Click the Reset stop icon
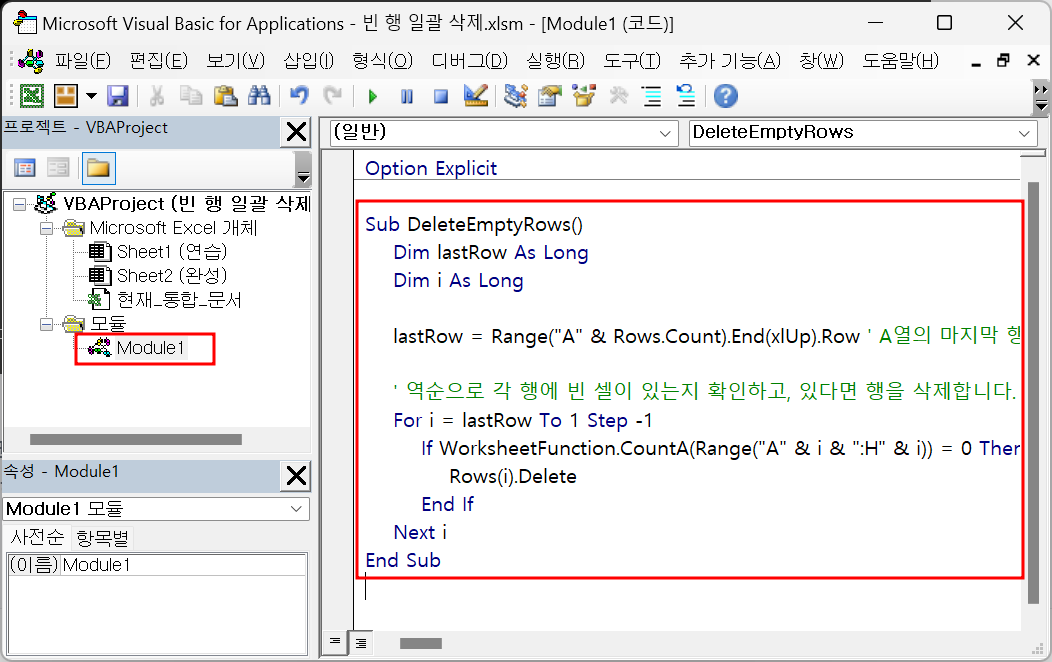Screen dimensions: 1052x662 (441, 97)
